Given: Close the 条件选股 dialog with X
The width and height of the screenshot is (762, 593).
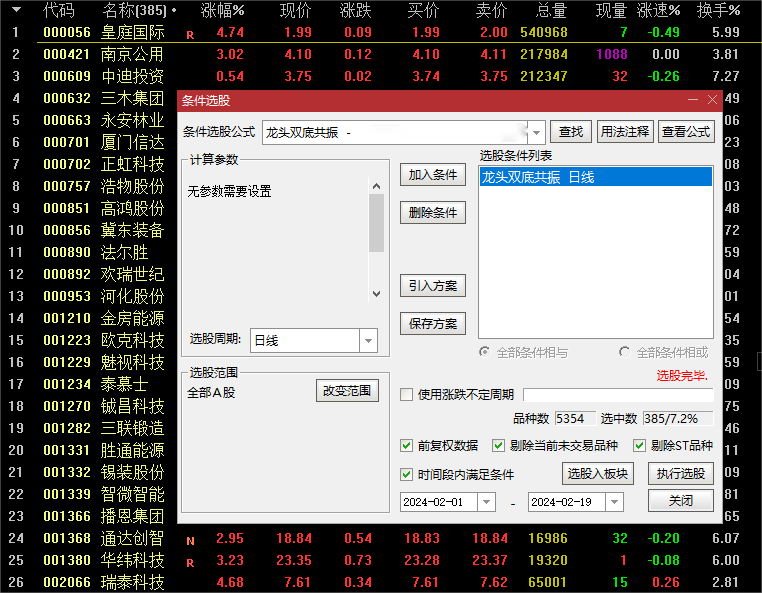Looking at the screenshot, I should (712, 100).
